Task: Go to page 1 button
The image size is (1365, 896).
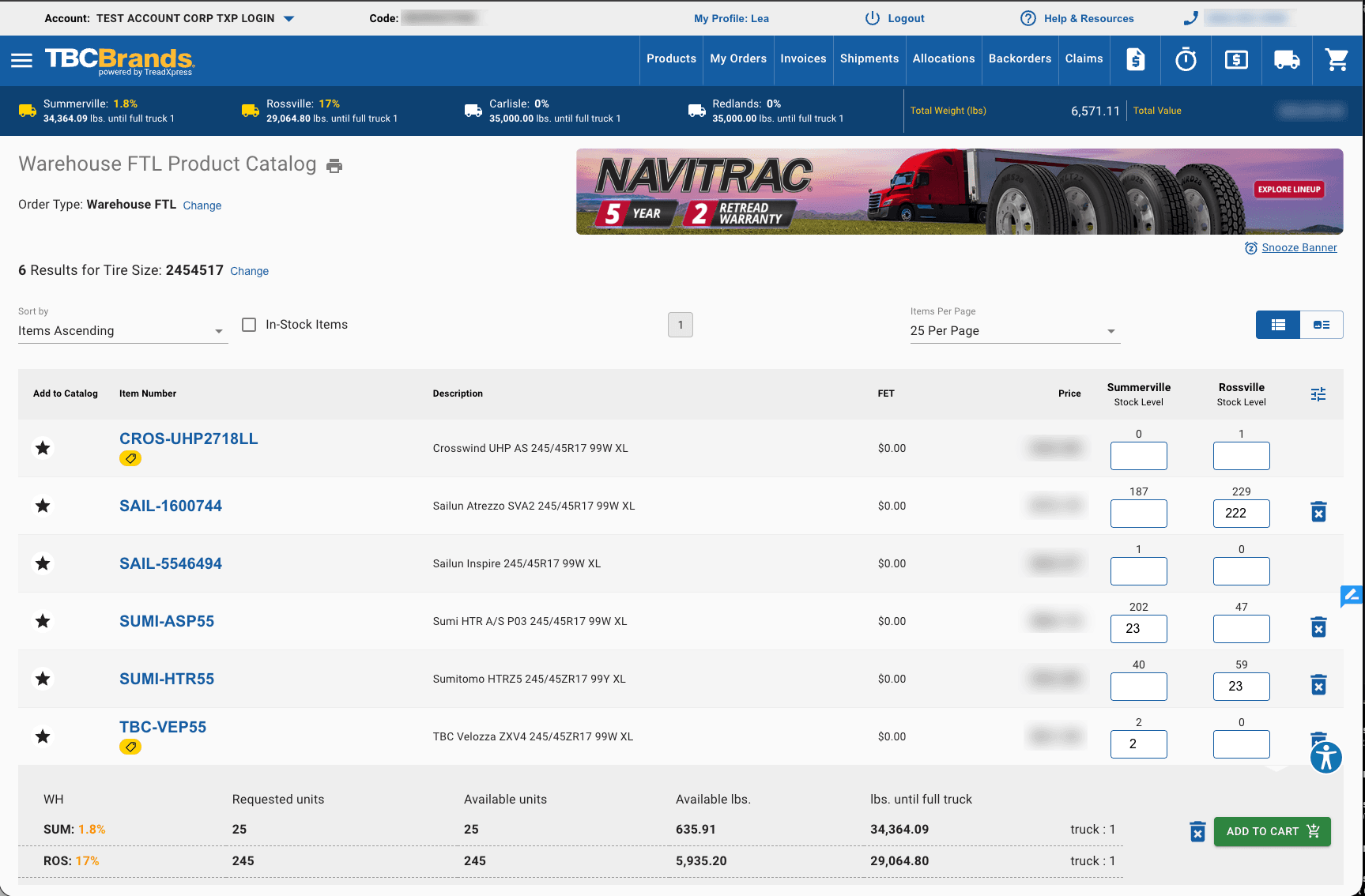Action: 681,325
